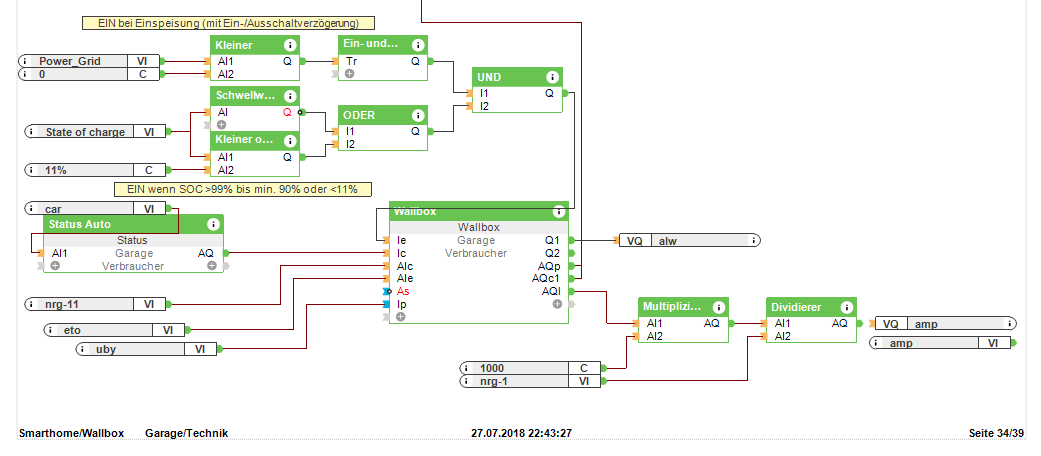Expand plus below Wallbox Ip input
The width and height of the screenshot is (1041, 456).
point(400,317)
